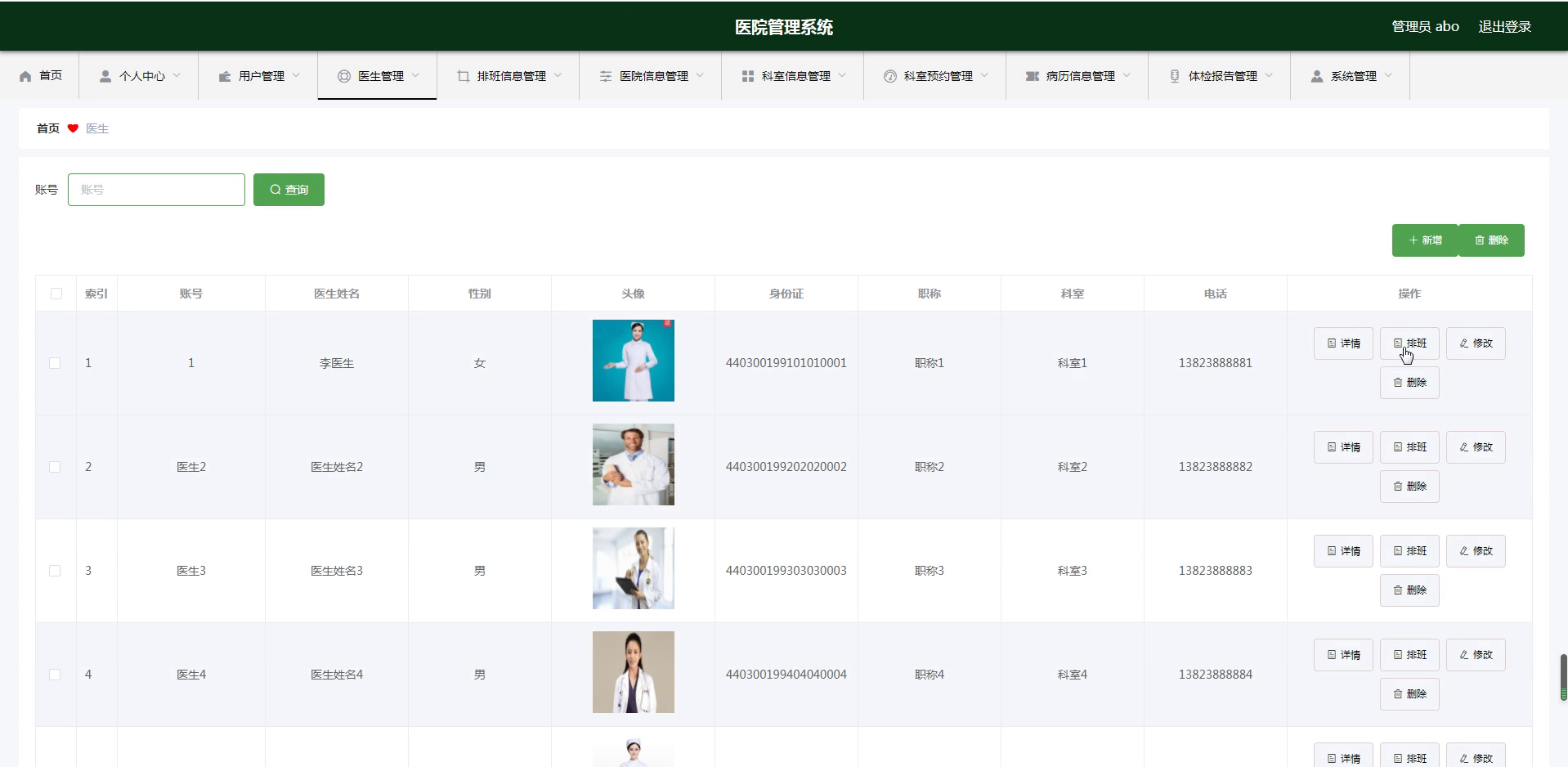This screenshot has height=767, width=1568.
Task: Open the 体检报告管理 menu
Action: coord(1219,76)
